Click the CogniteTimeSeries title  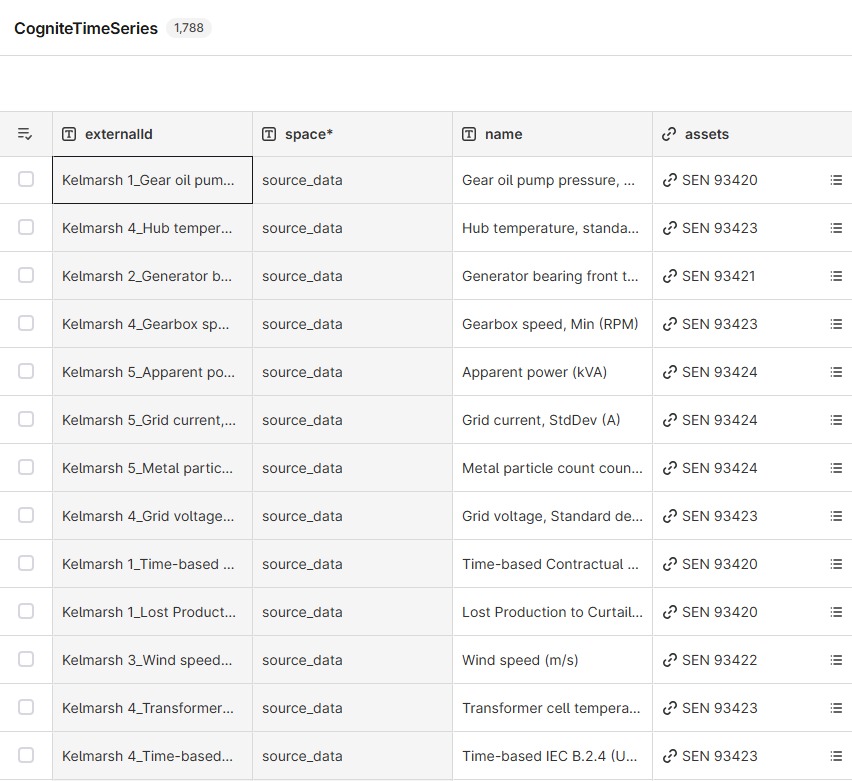(x=86, y=28)
